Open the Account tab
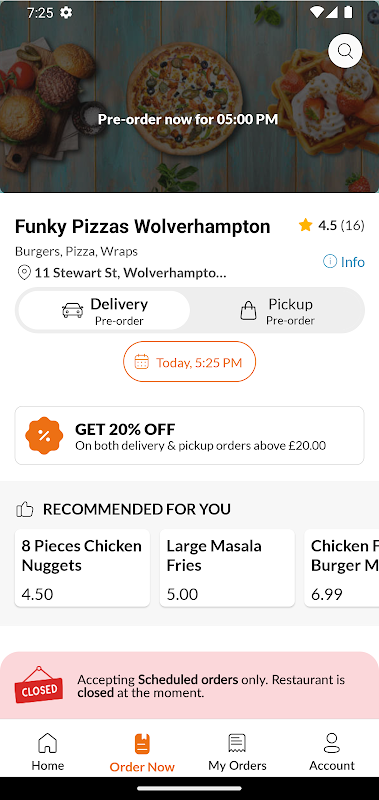Image resolution: width=379 pixels, height=800 pixels. (332, 752)
